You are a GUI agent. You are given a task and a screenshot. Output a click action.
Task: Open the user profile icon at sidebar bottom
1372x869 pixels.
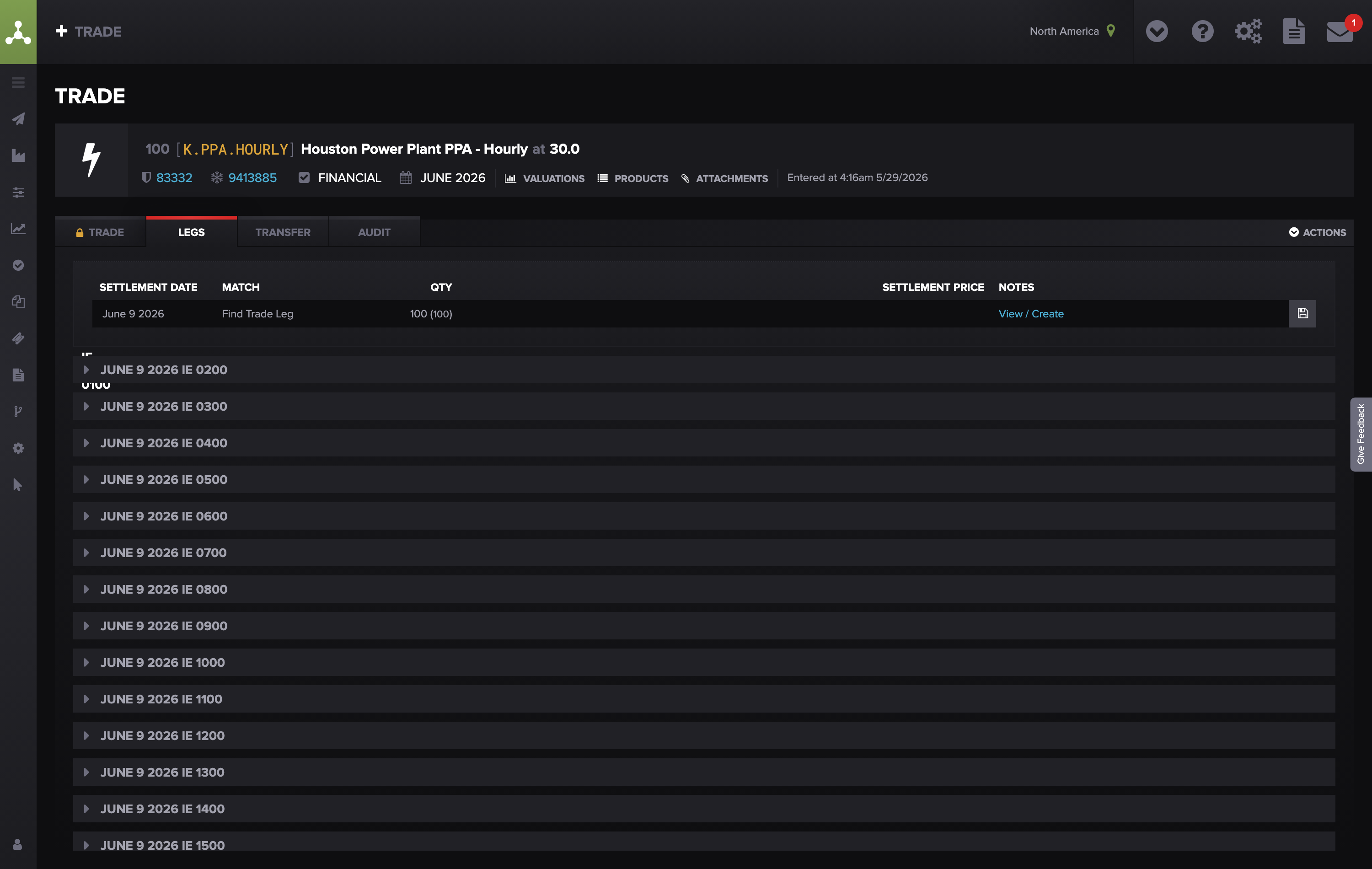point(18,844)
